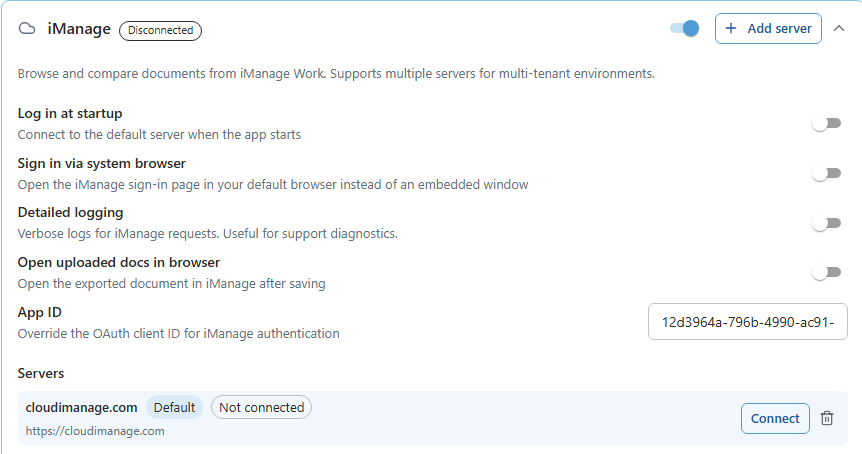Click Open uploaded docs in browser label
This screenshot has height=454, width=862.
[x=119, y=262]
